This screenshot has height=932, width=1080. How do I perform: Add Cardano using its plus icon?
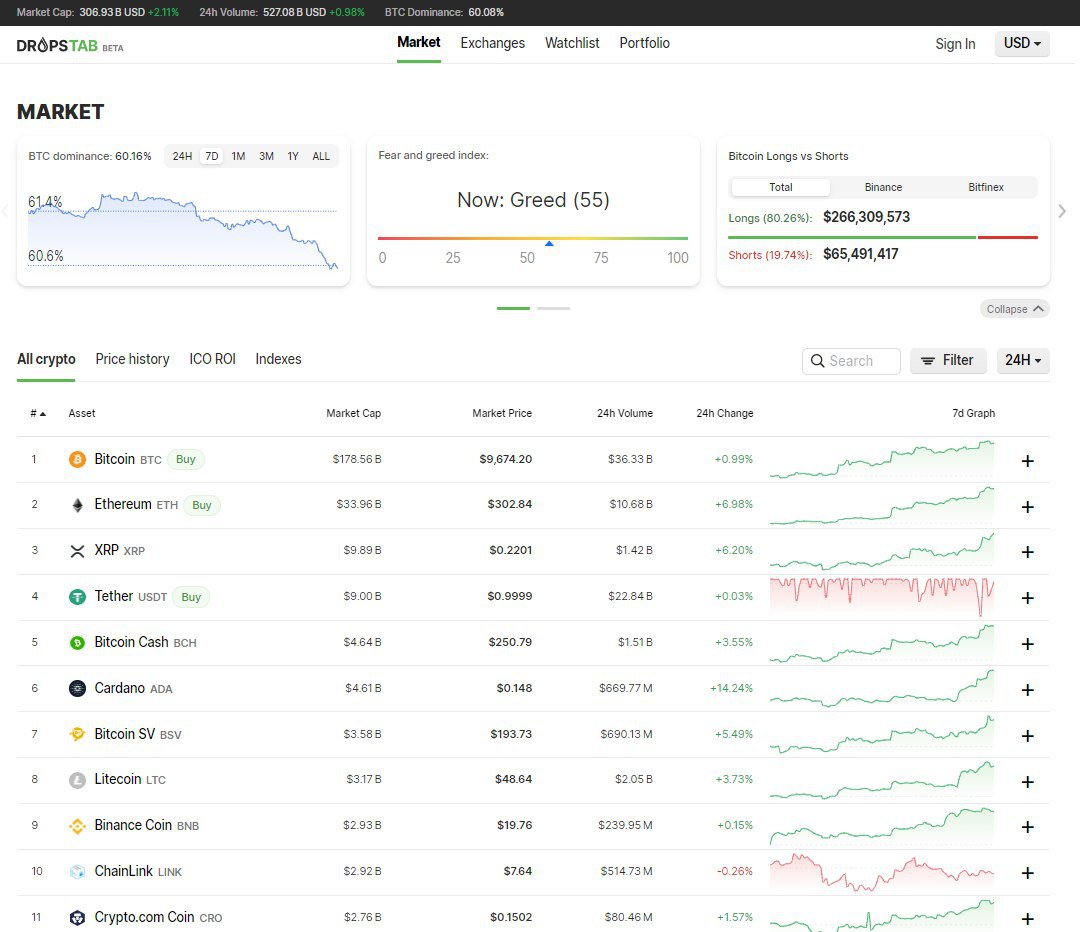(x=1028, y=690)
